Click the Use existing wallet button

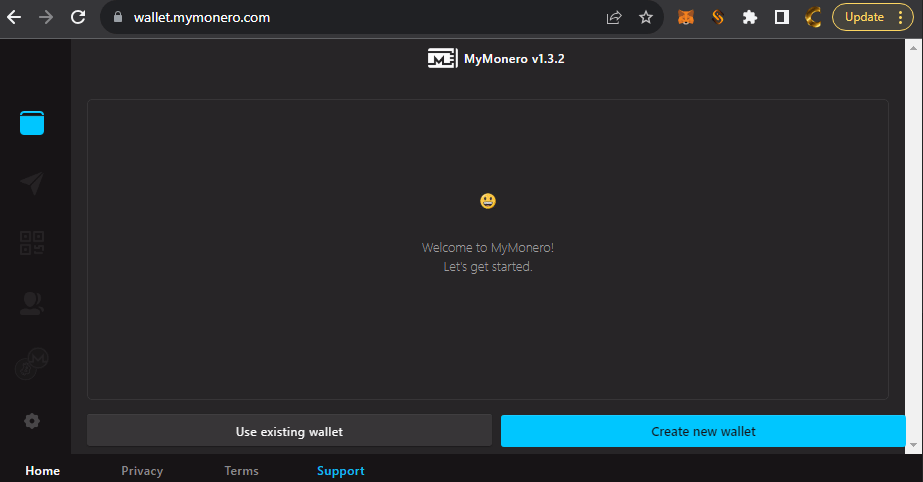(x=289, y=431)
